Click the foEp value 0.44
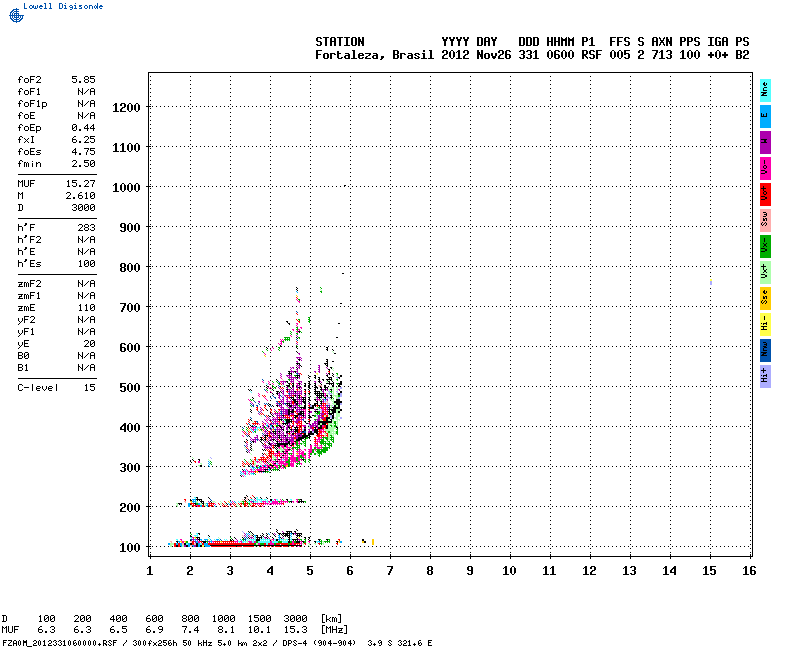Image resolution: width=800 pixels, height=650 pixels. [83, 128]
